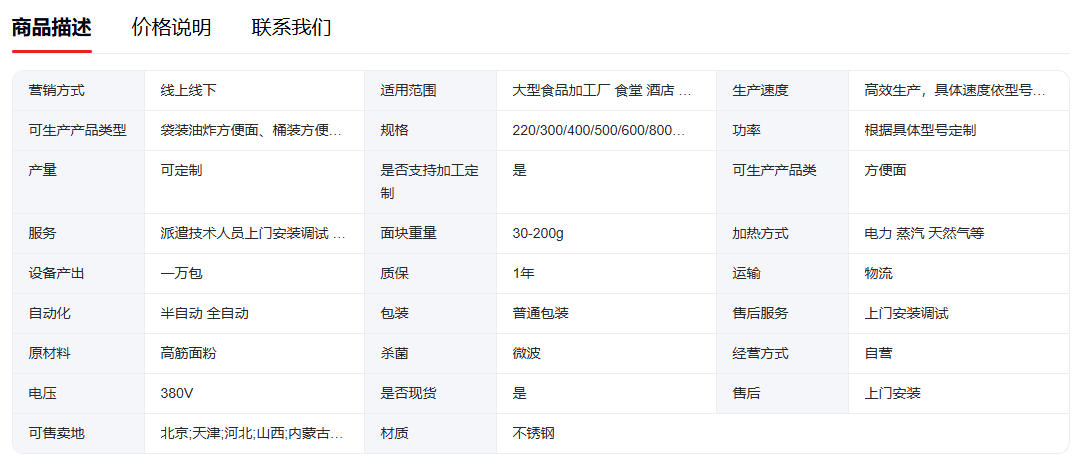Viewport: 1074px width, 458px height.
Task: Click the truncated 适用范围 value starting with 大型食品加工厂
Action: pyautogui.click(x=601, y=90)
